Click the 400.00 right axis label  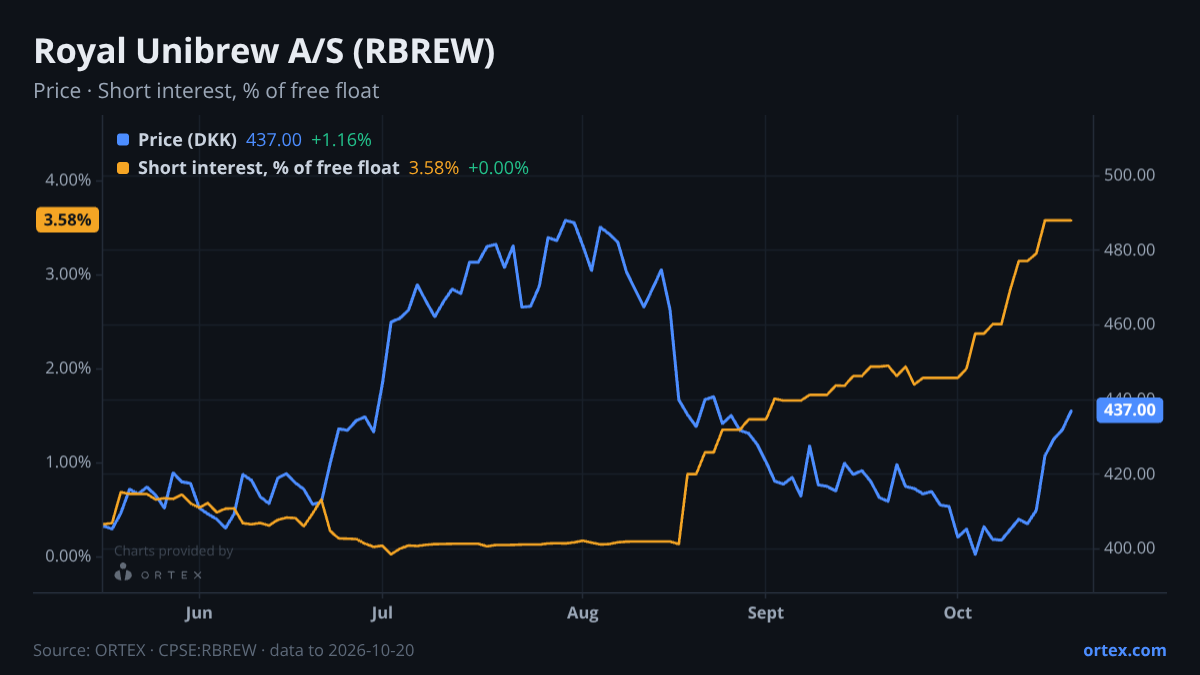(x=1130, y=548)
